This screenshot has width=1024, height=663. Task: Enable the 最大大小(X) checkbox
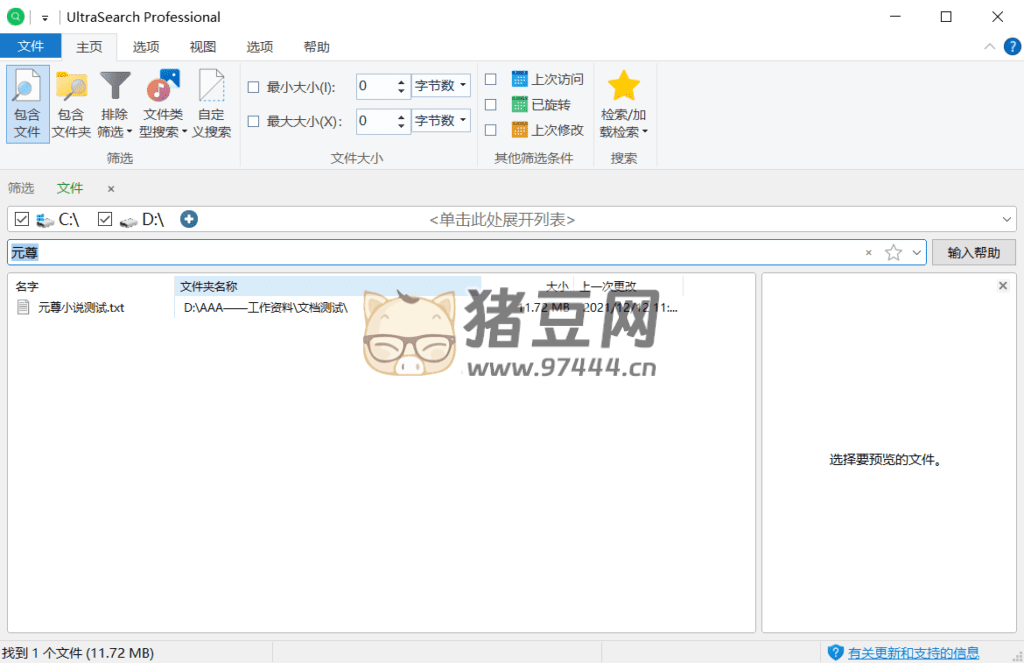pos(253,121)
